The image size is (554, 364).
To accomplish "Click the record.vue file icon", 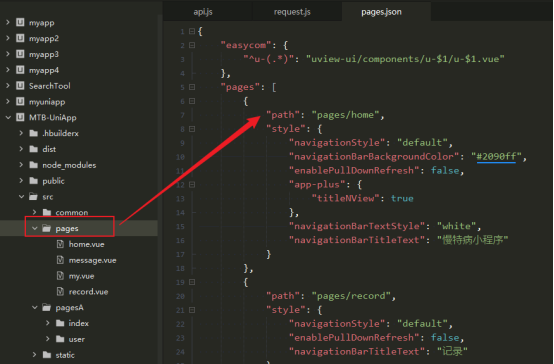I will tap(60, 292).
